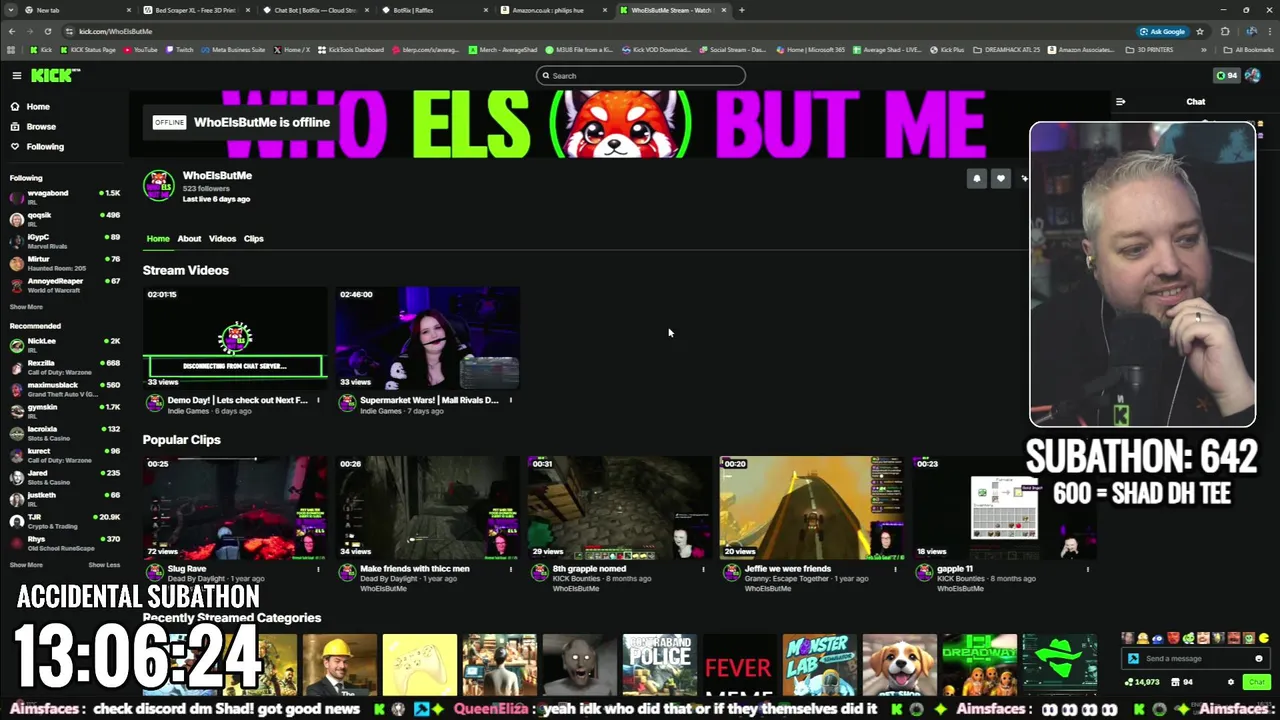Open a new browser tab with plus
The height and width of the screenshot is (720, 1280).
pyautogui.click(x=741, y=10)
